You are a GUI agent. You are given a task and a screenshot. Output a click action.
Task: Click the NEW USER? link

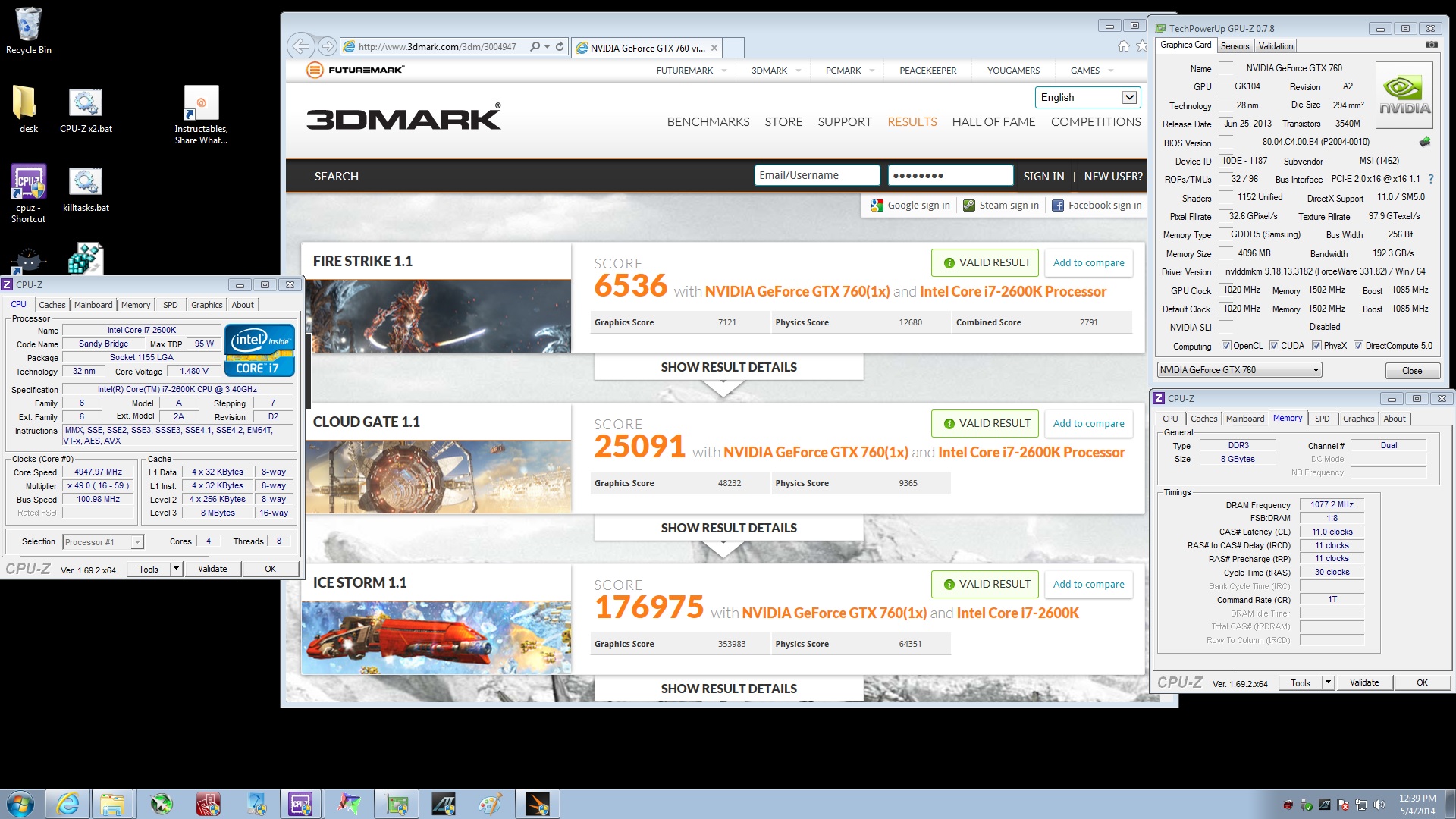(x=1113, y=176)
